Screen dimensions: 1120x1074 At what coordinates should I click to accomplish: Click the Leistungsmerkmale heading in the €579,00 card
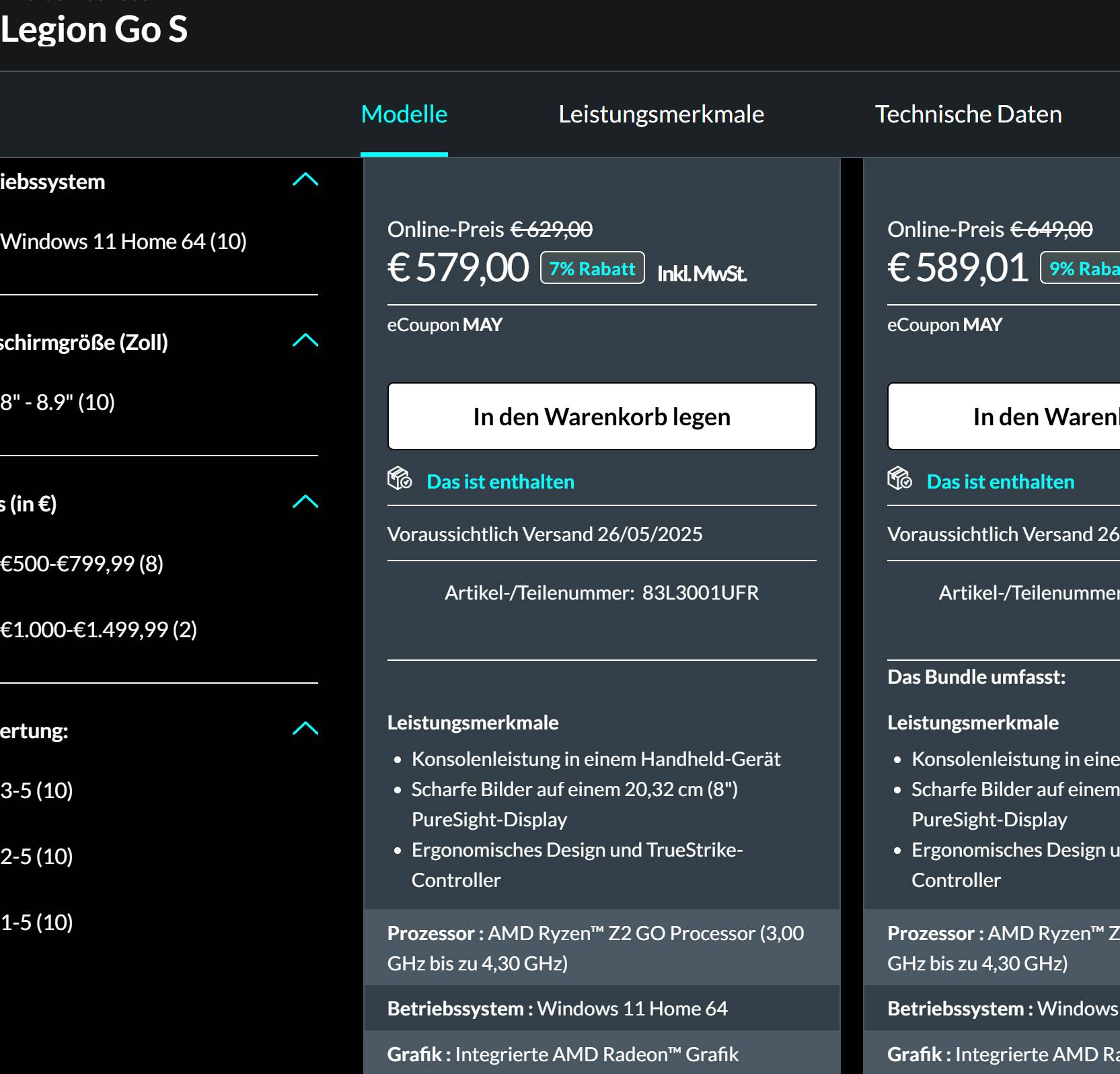click(x=473, y=723)
